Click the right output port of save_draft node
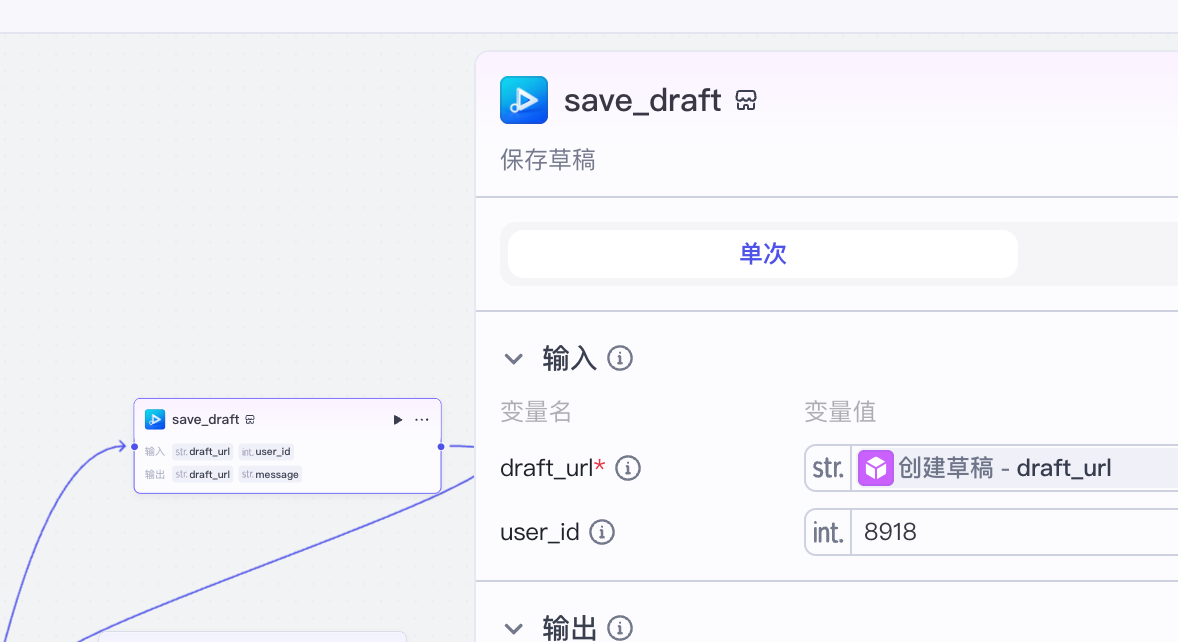 441,446
